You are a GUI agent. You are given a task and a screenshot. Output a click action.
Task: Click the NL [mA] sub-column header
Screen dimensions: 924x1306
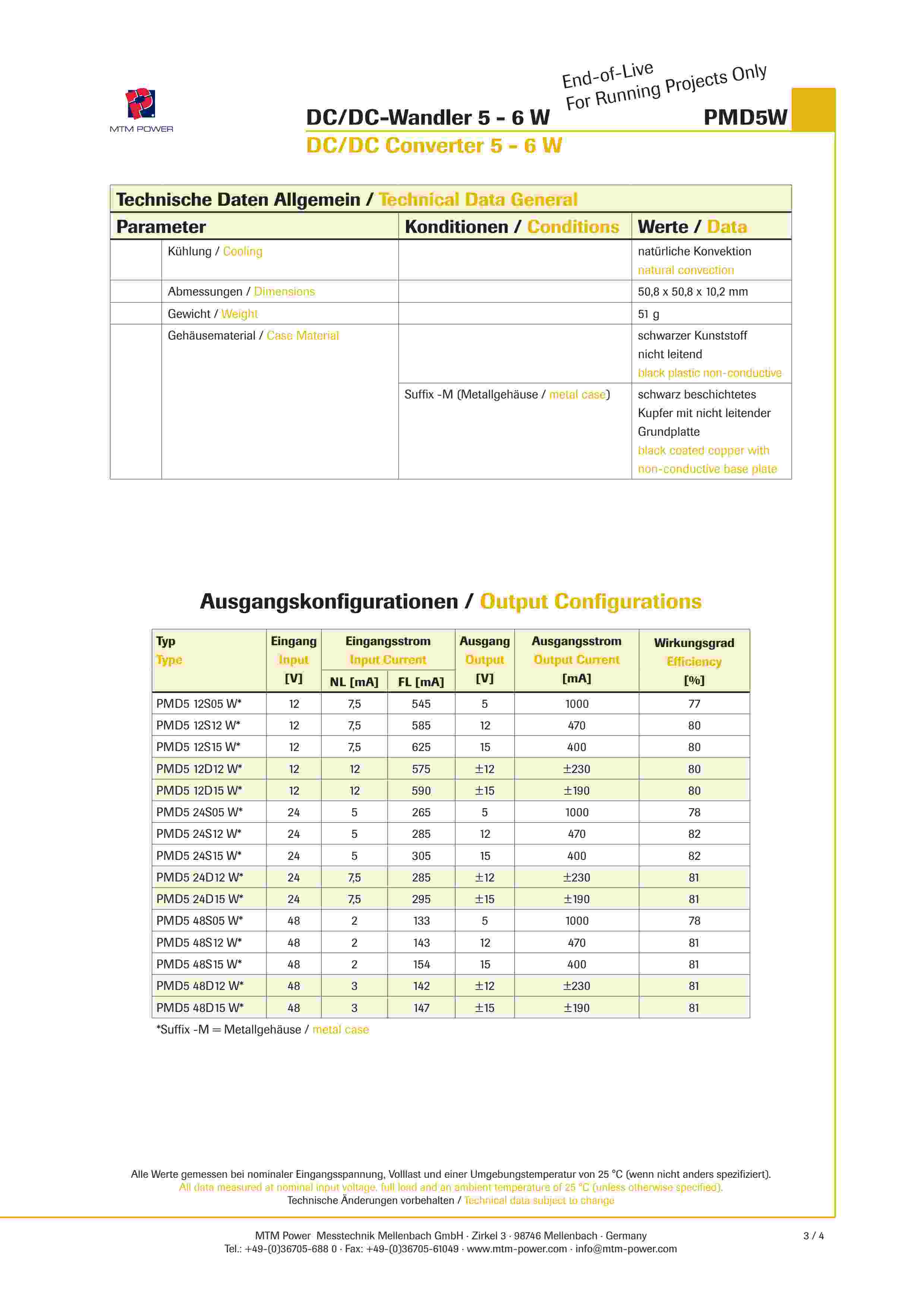354,681
